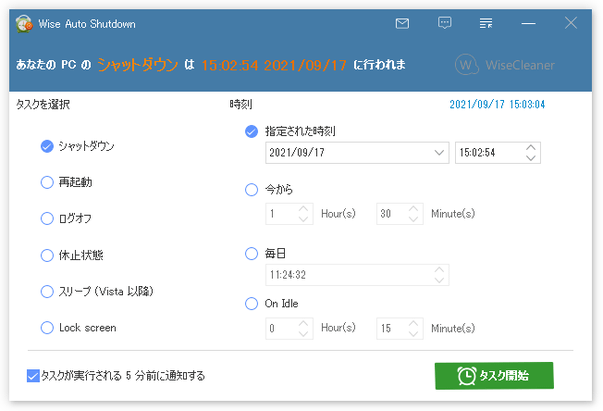Close the Wise Auto Shutdown window

[x=571, y=23]
